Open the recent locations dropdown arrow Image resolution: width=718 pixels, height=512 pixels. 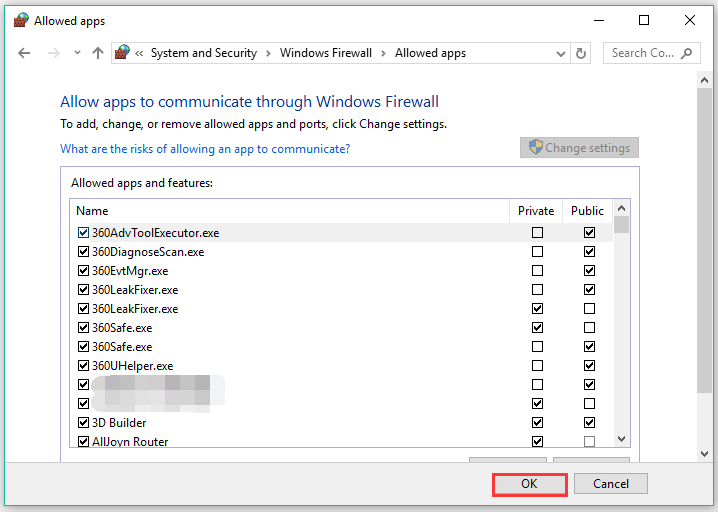click(77, 53)
